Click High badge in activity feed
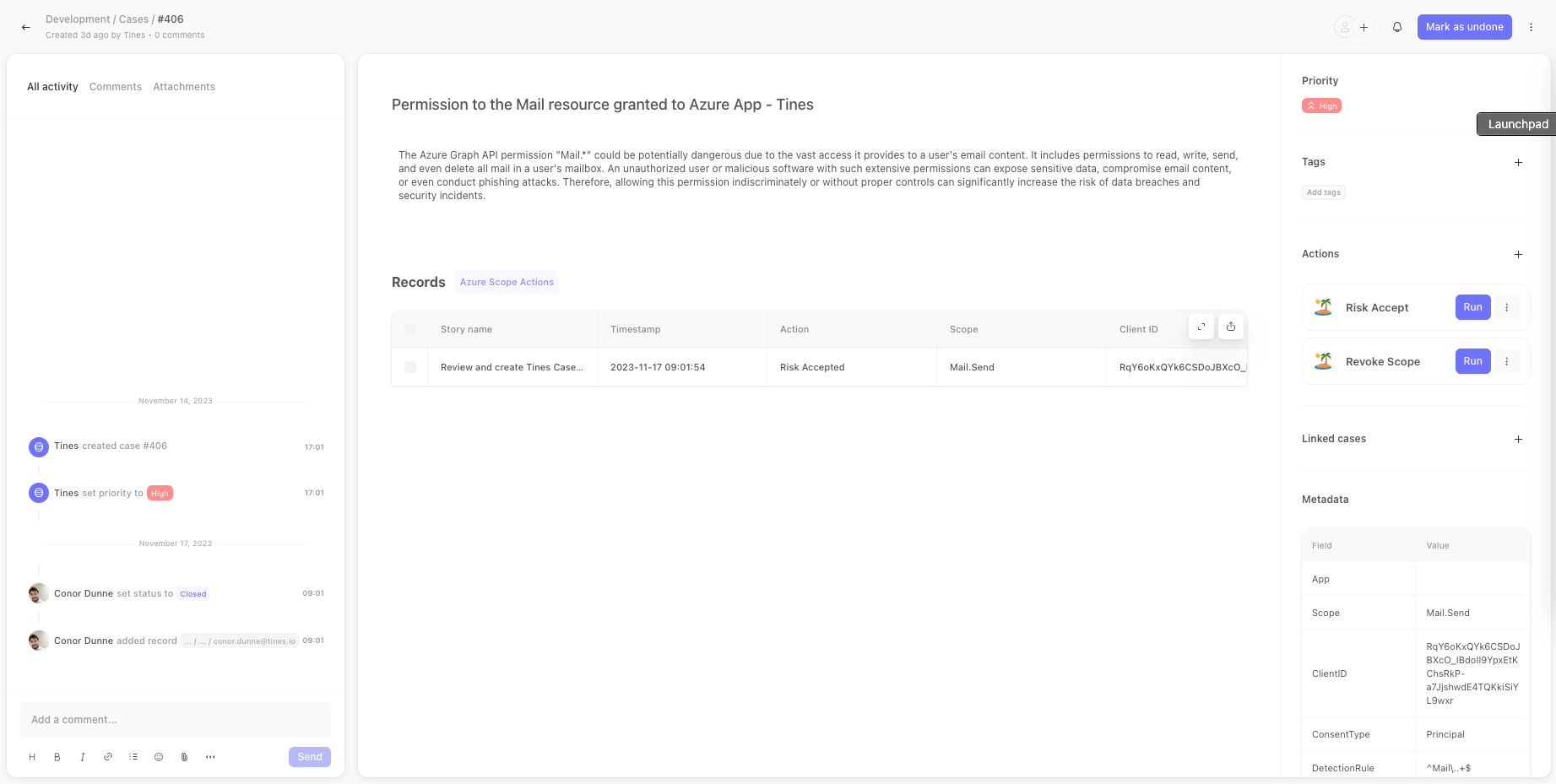 pyautogui.click(x=160, y=494)
